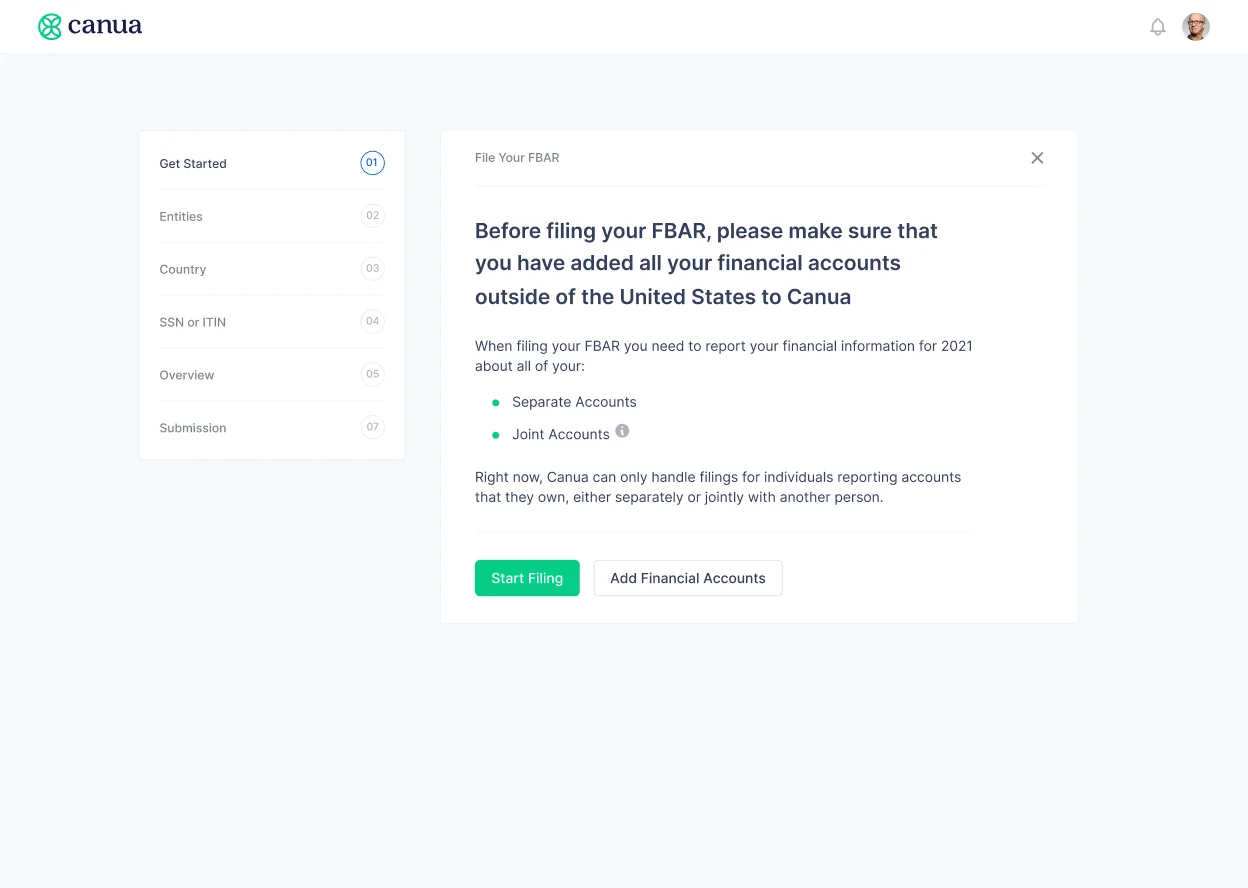This screenshot has height=888, width=1248.
Task: Click the step 01 number badge
Action: tap(372, 162)
